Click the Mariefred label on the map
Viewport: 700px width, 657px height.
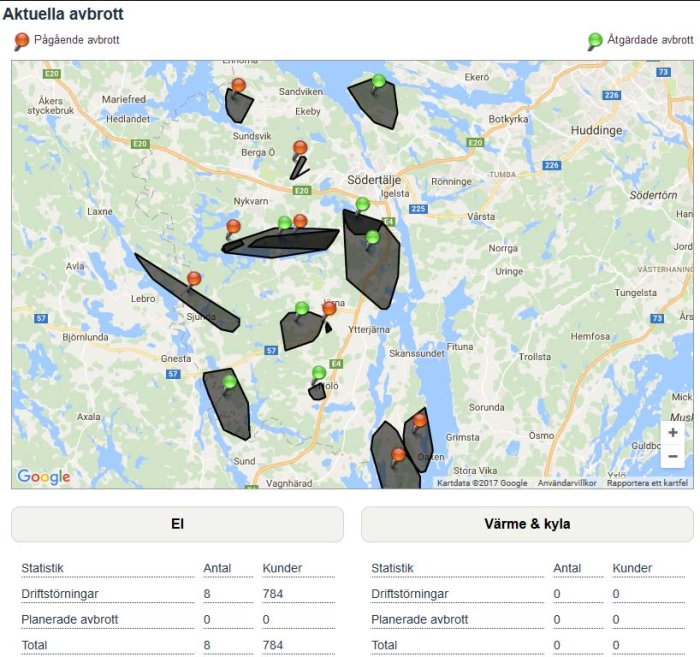click(x=124, y=99)
